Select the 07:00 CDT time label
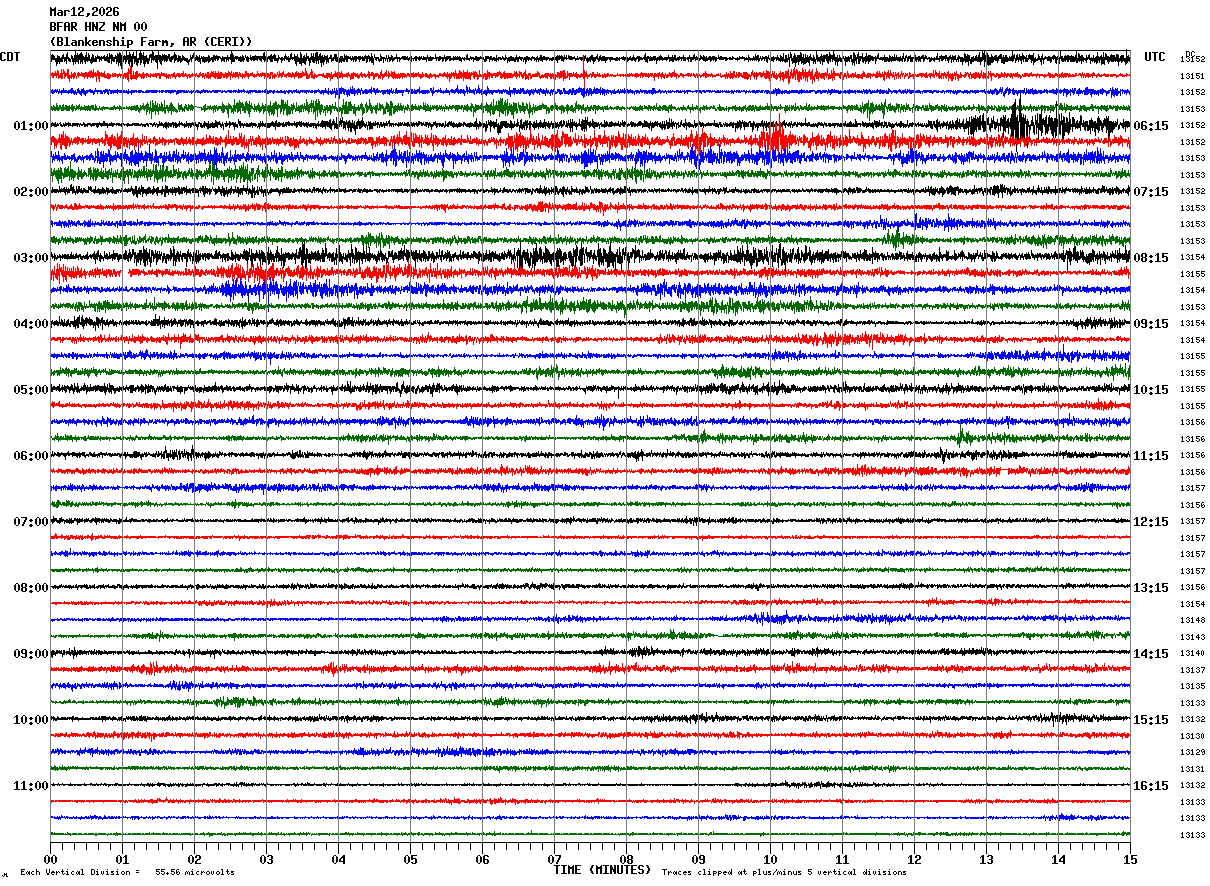 click(x=31, y=522)
